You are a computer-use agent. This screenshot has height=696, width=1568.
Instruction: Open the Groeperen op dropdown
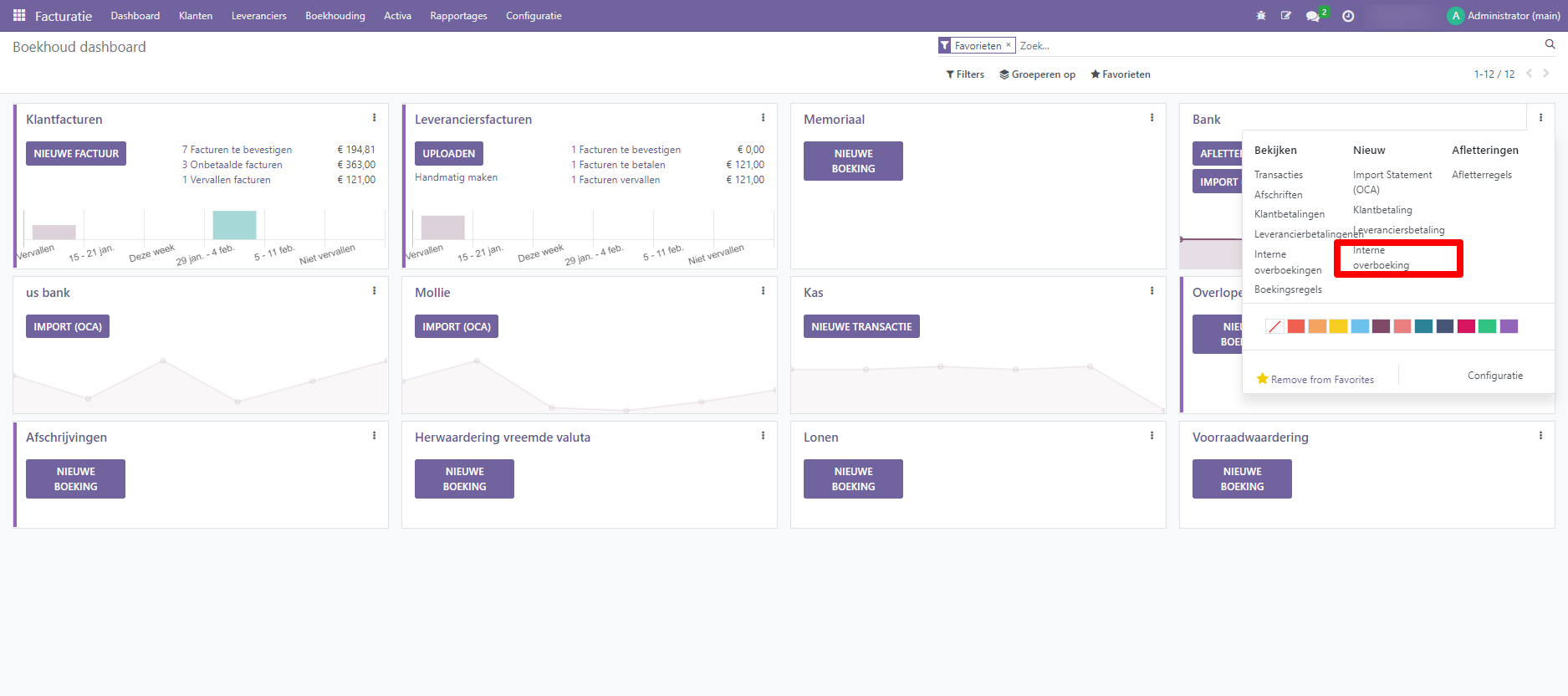[1037, 74]
